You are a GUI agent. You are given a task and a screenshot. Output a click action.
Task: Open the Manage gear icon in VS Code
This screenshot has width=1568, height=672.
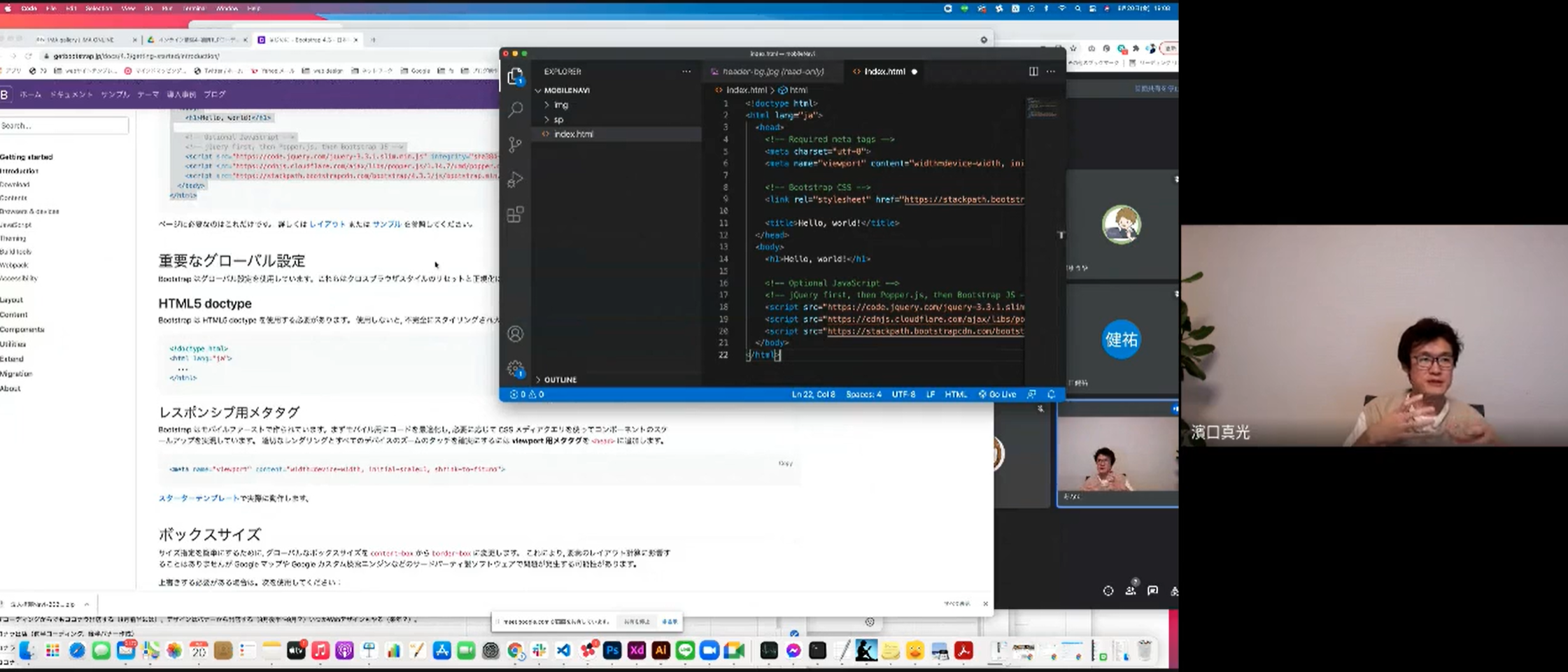tap(515, 369)
